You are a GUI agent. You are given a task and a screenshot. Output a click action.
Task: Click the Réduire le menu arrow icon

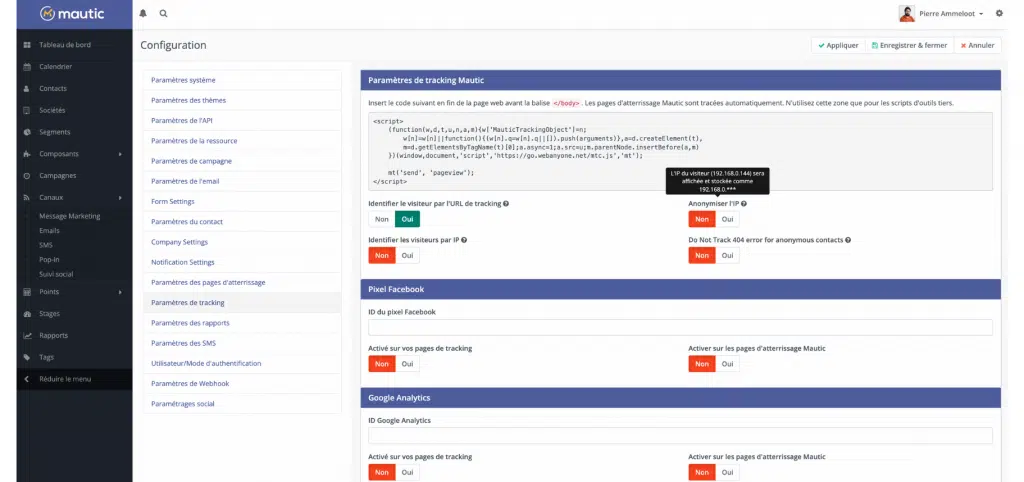tap(27, 379)
